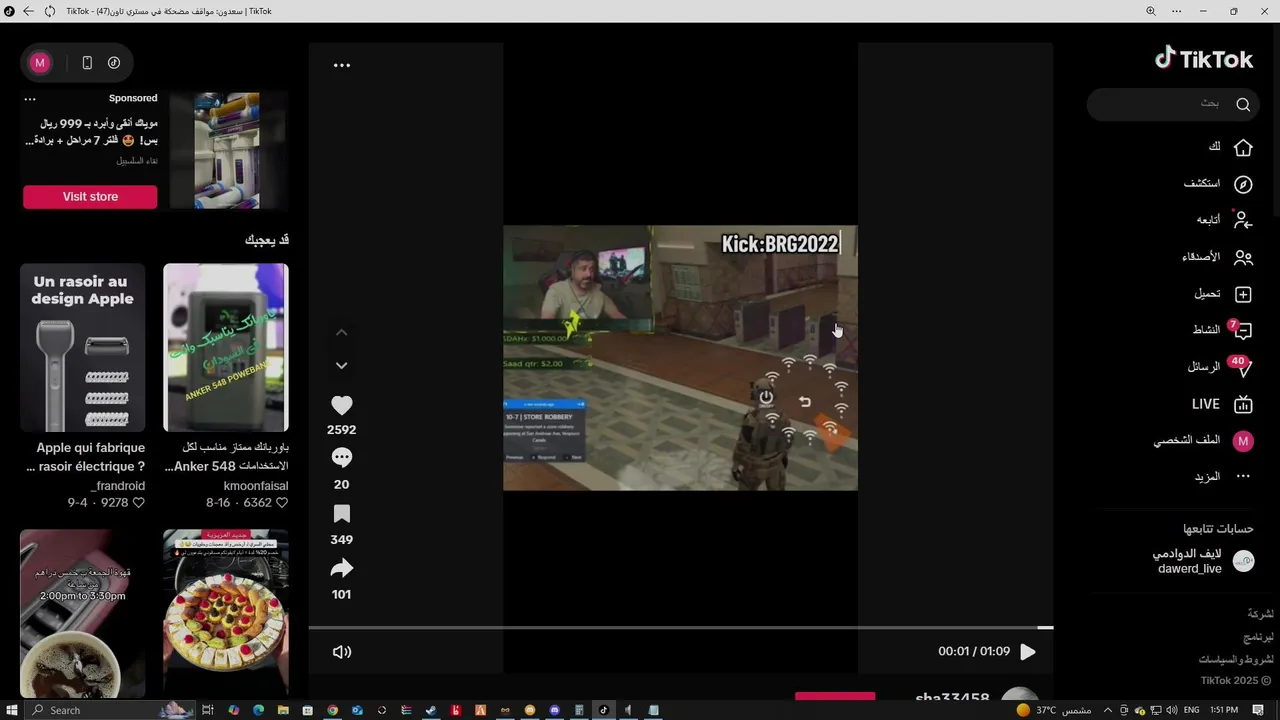
Task: Share the video with arrow icon
Action: (x=342, y=568)
